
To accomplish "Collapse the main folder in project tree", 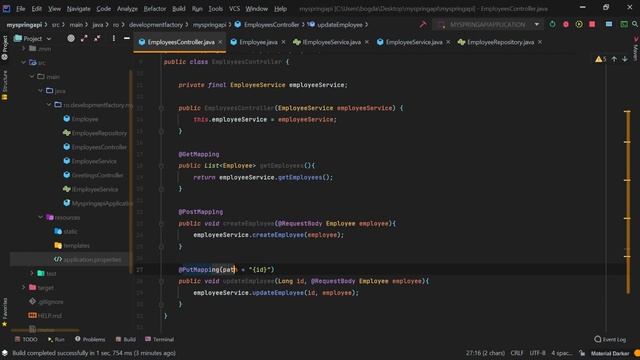I will point(32,76).
